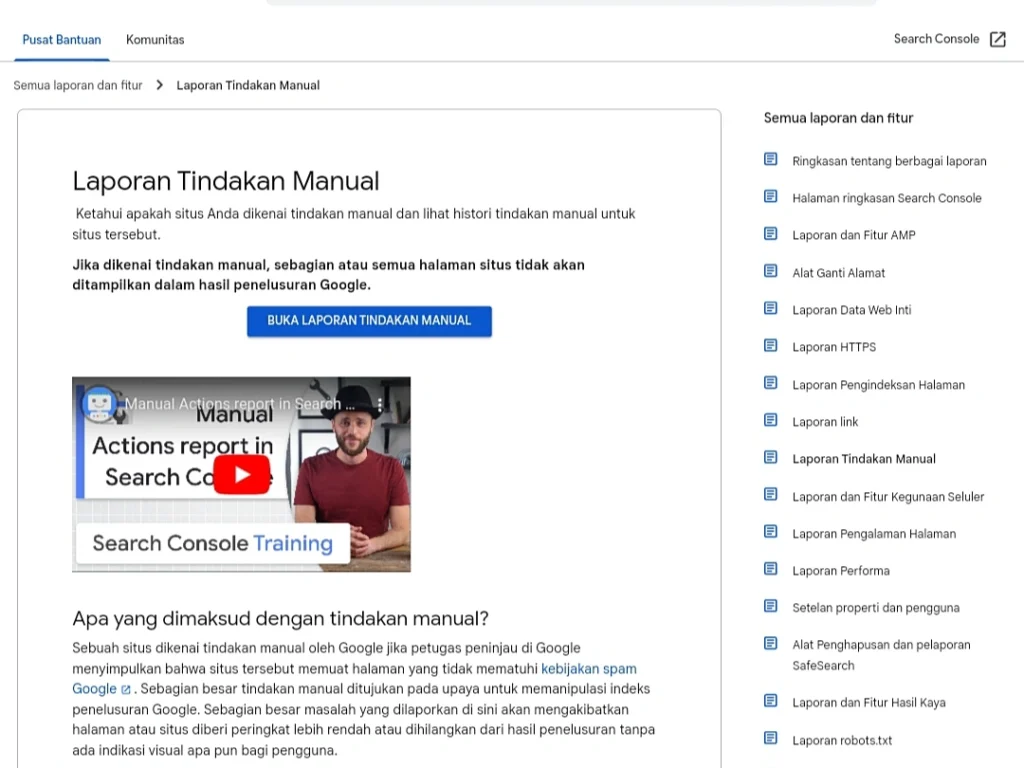1024x768 pixels.
Task: Follow the kebijakan spam Google link
Action: click(x=588, y=669)
